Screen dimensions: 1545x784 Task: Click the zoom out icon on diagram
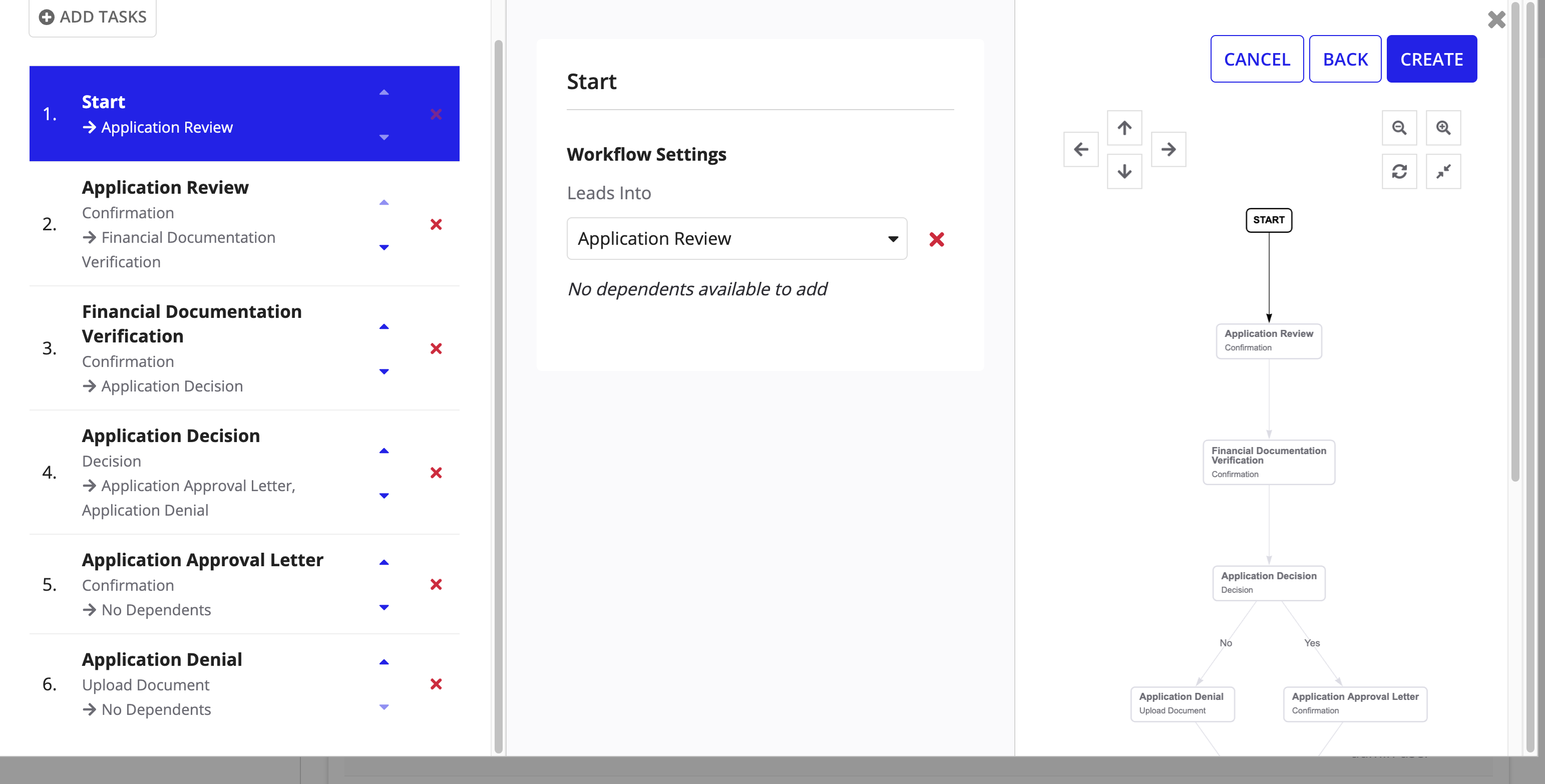(1399, 128)
